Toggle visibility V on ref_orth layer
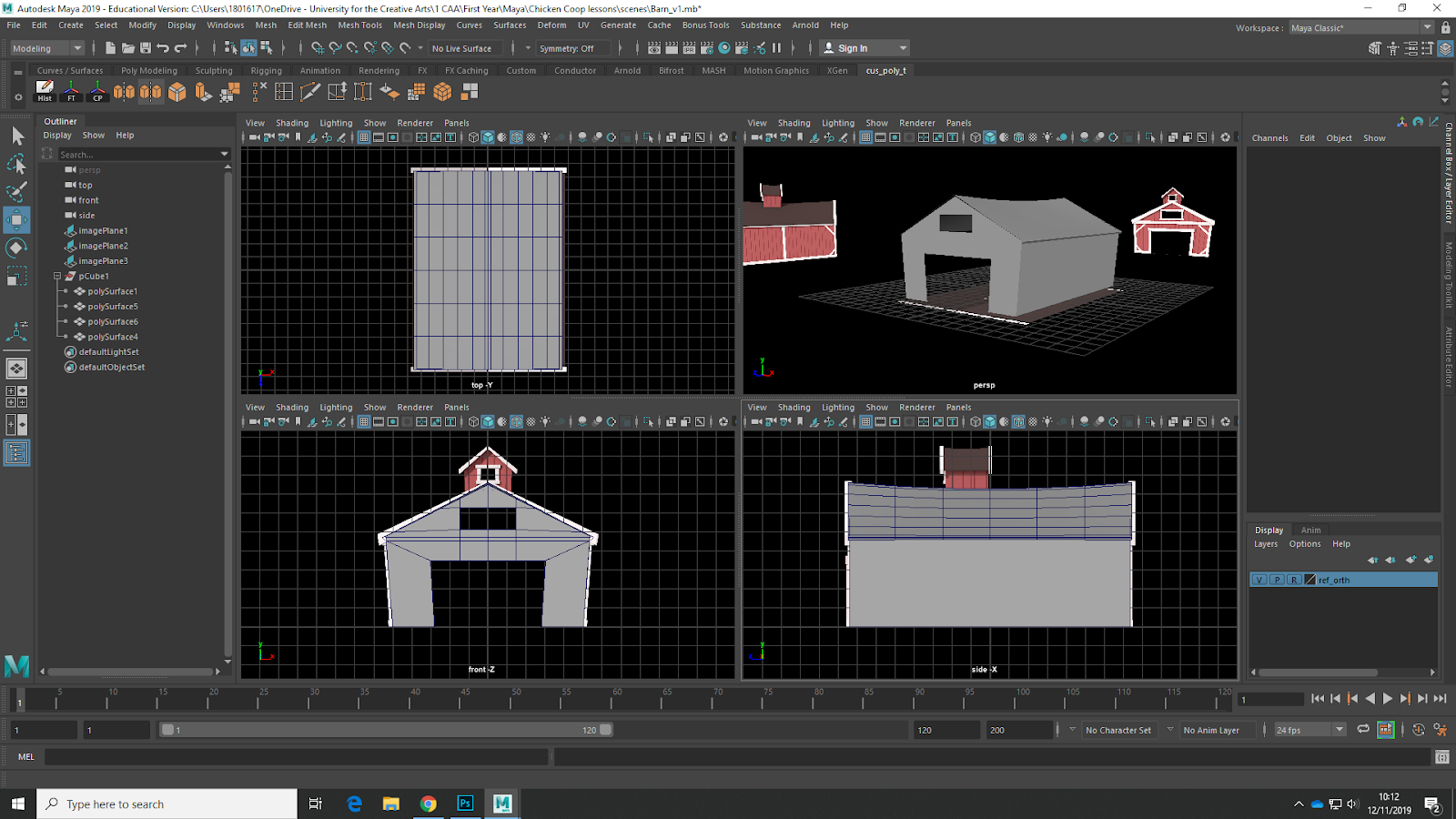 pos(1259,580)
